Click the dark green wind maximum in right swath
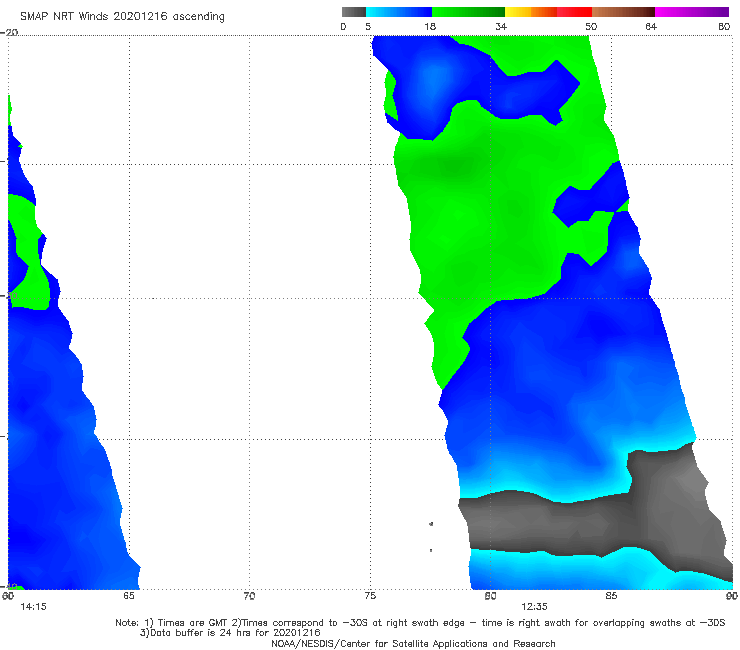 point(454,166)
